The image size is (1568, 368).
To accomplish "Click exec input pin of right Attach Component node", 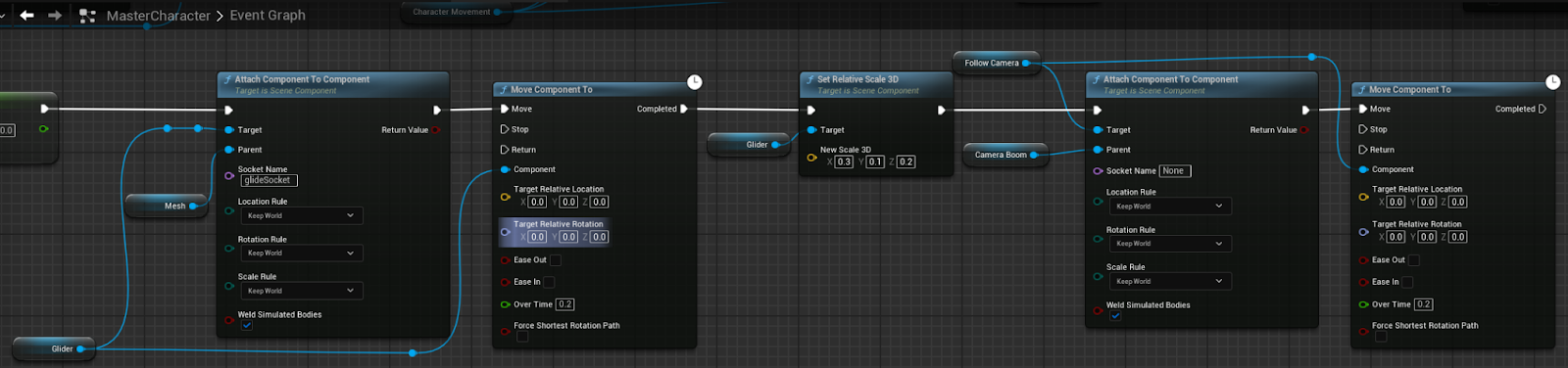I will point(1098,110).
